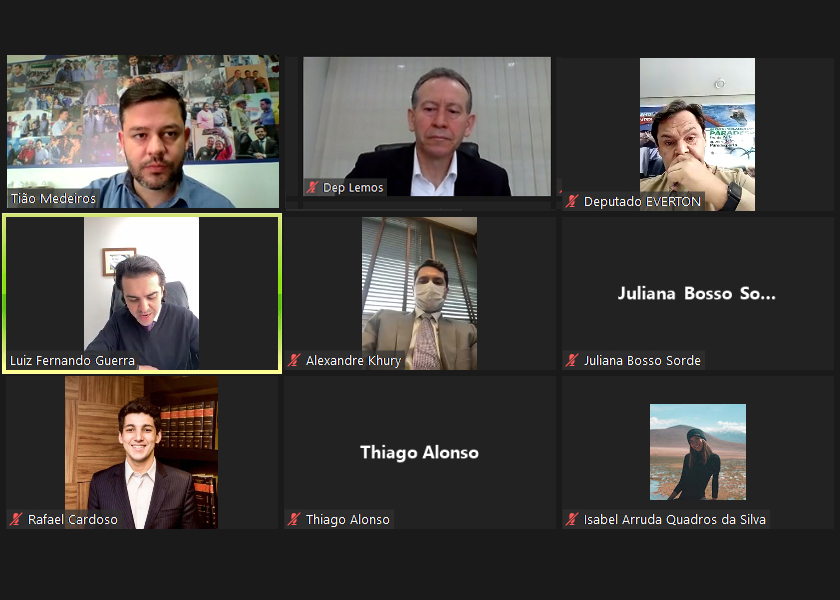Viewport: 840px width, 600px height.
Task: Select active speaker Luiz Fernando Guerra tile
Action: 142,293
